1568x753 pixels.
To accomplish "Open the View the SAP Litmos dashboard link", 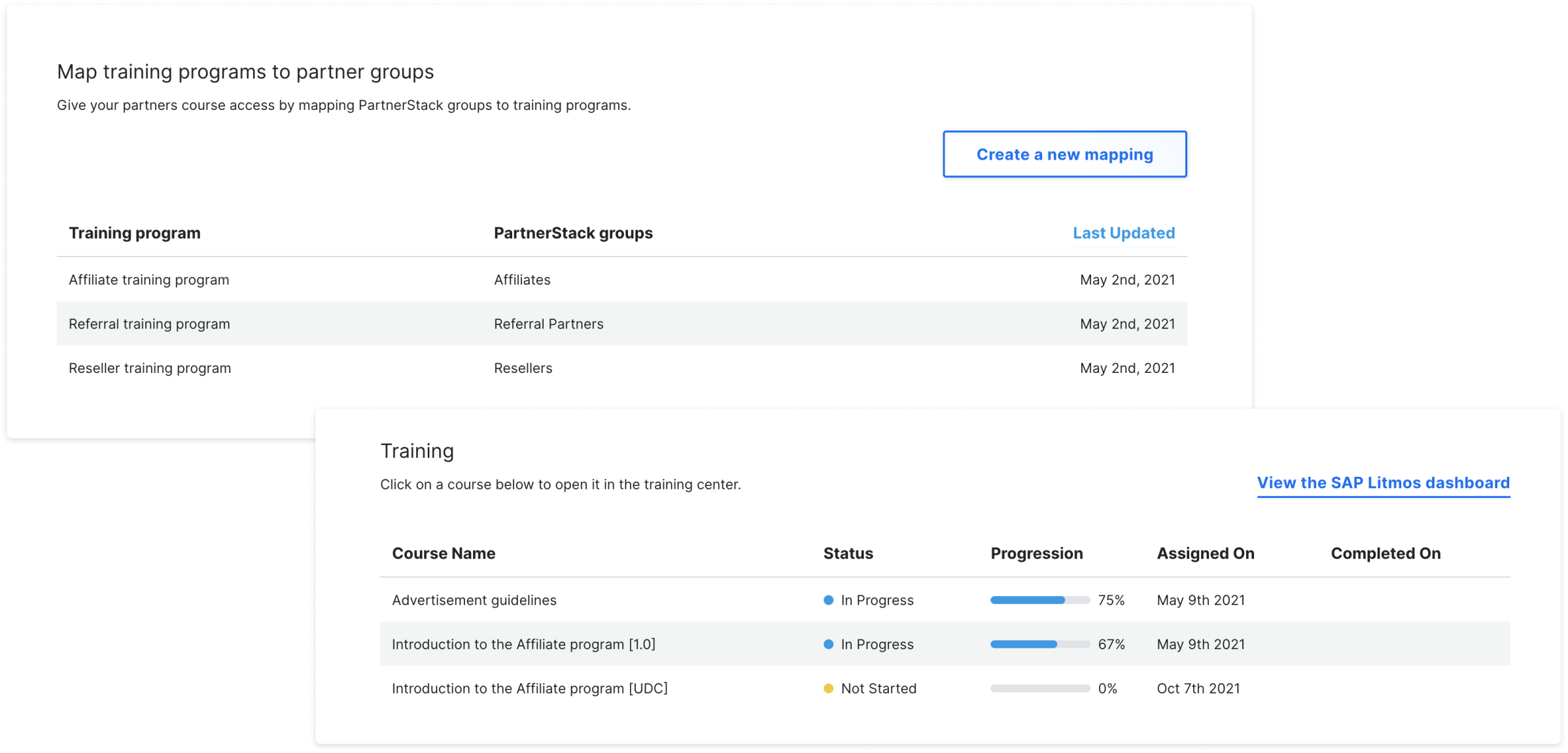I will click(x=1383, y=483).
